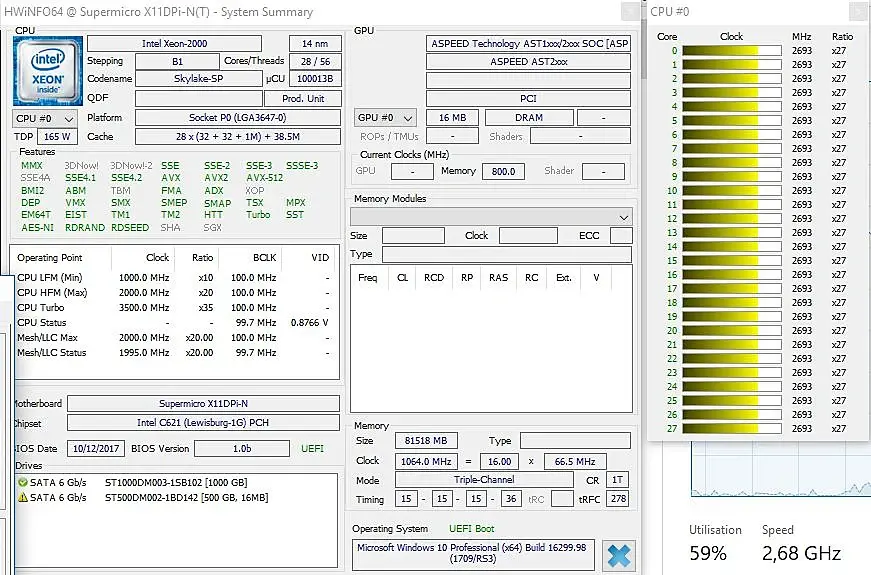This screenshot has width=871, height=575.
Task: Click the Core 27 clock bar
Action: (732, 428)
